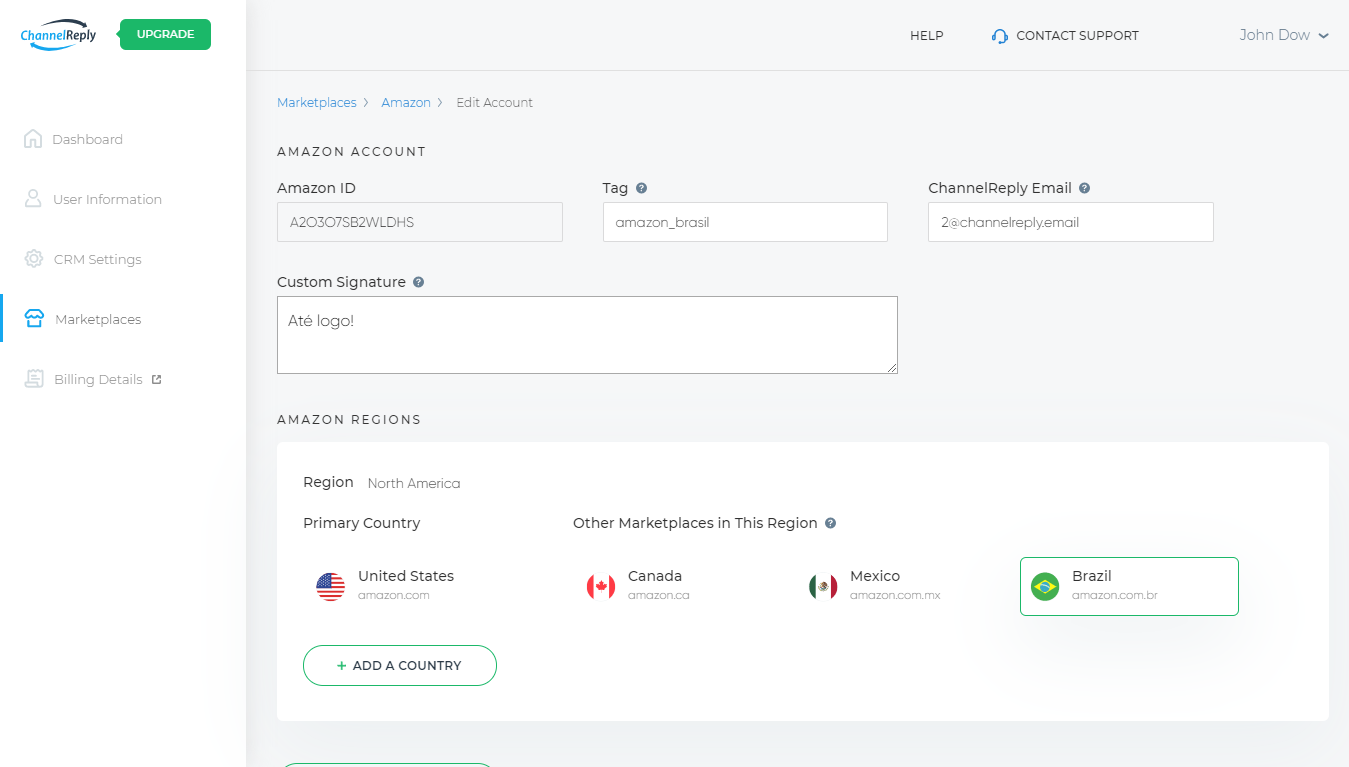The height and width of the screenshot is (767, 1349).
Task: Click the Amazon ID field
Action: click(420, 222)
